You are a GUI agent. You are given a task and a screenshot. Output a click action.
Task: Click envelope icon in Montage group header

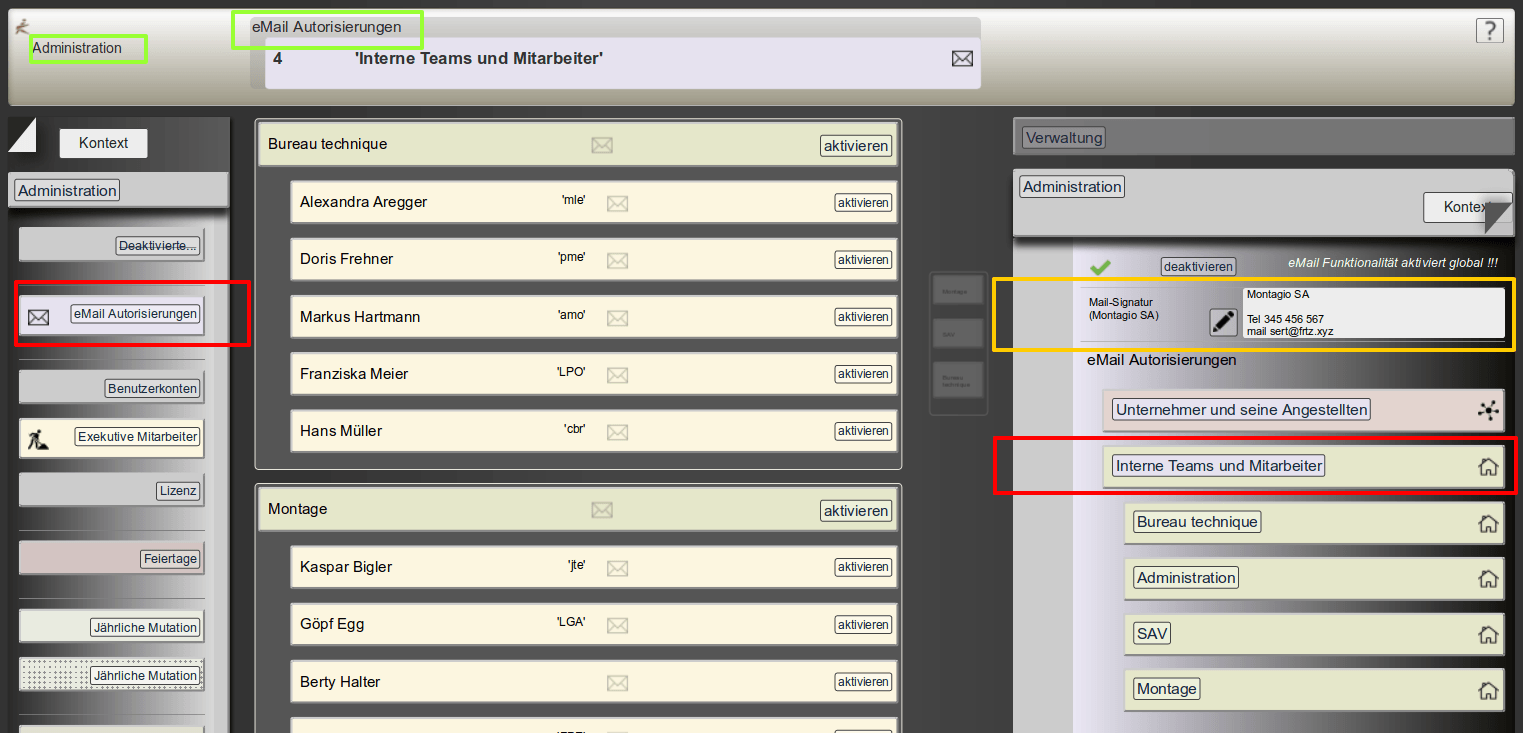[601, 511]
